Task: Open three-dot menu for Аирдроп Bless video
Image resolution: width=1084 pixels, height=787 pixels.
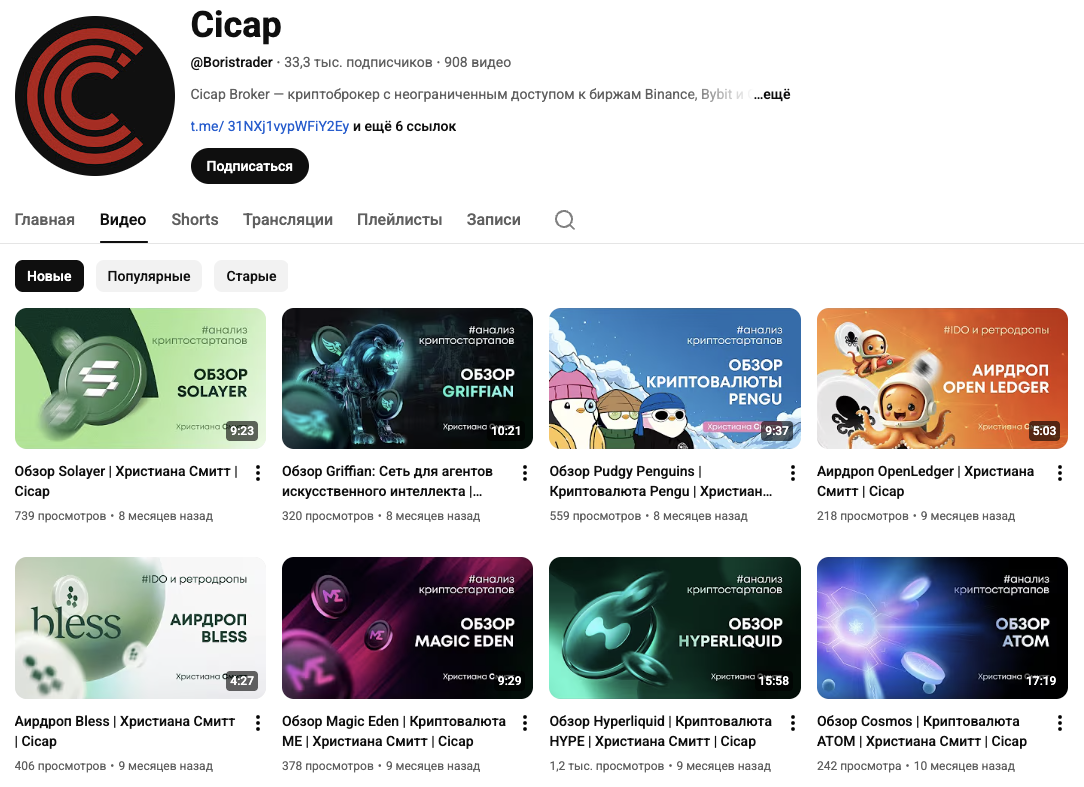Action: [258, 723]
